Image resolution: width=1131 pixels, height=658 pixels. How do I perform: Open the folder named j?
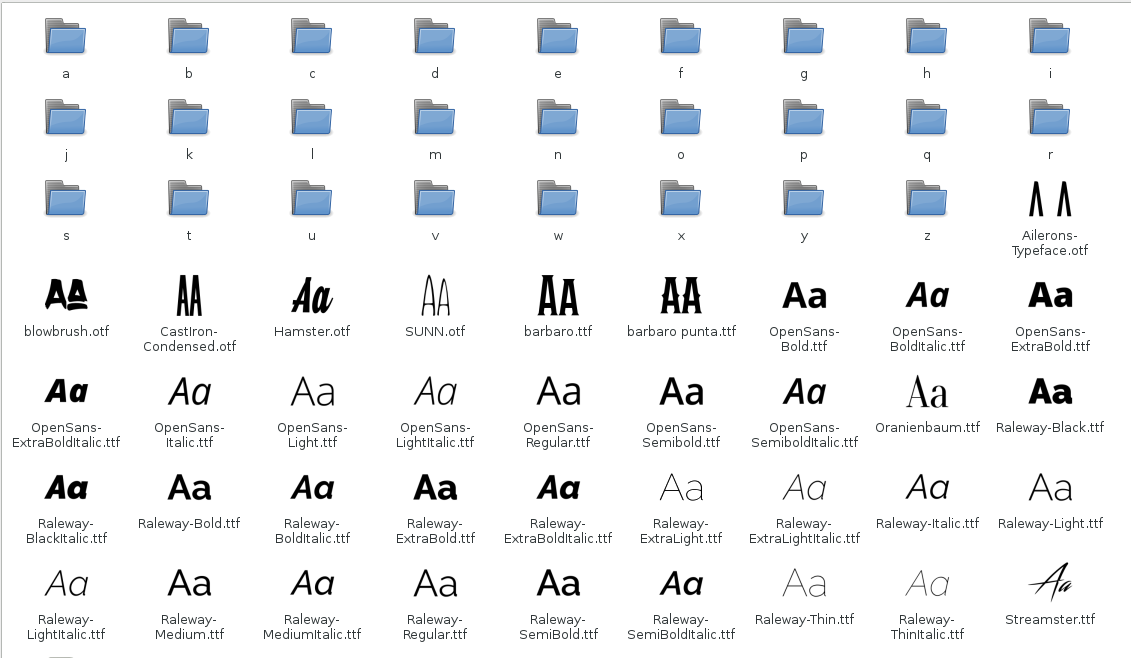[66, 118]
